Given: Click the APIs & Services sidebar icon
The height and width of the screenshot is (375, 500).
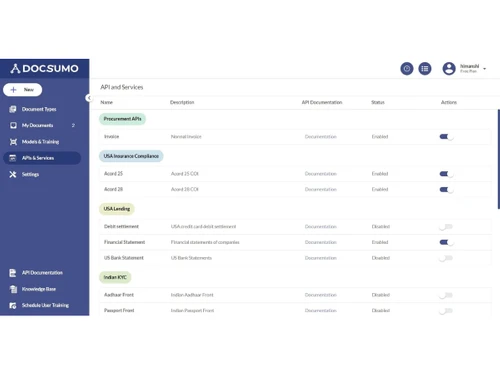Looking at the screenshot, I should pyautogui.click(x=13, y=158).
